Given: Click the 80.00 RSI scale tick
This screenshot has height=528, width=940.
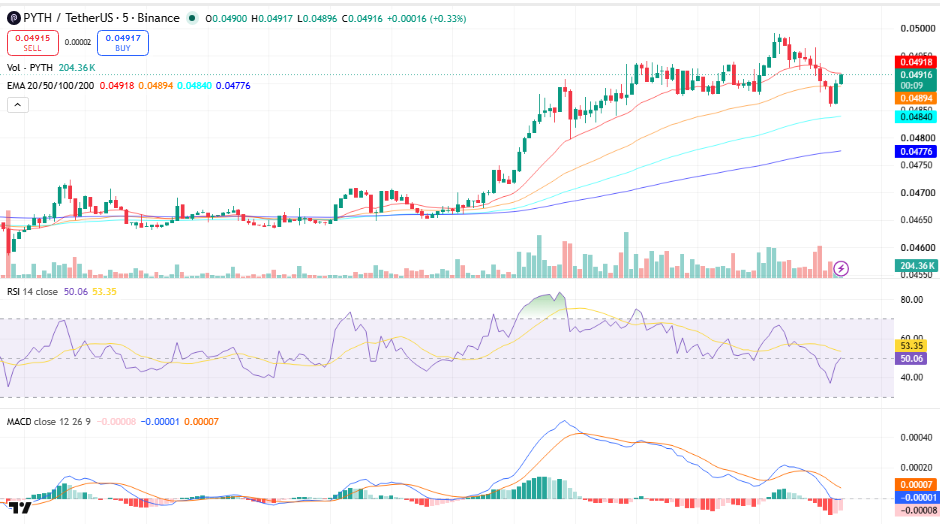Looking at the screenshot, I should (912, 300).
